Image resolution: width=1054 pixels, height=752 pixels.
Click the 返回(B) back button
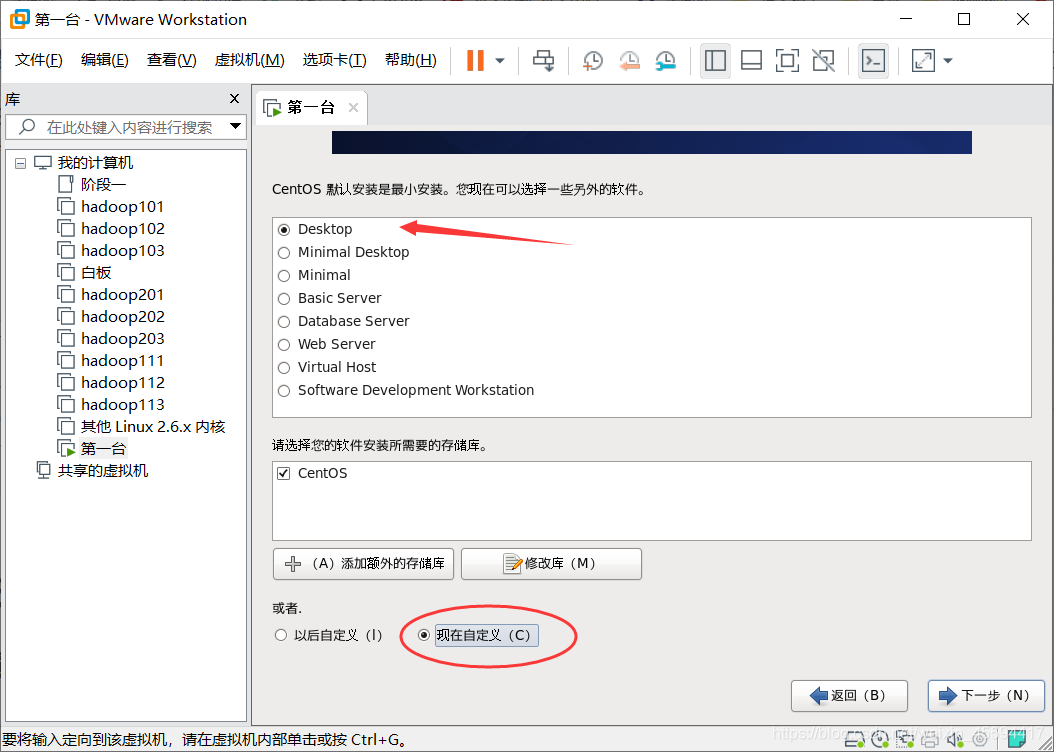(x=849, y=696)
